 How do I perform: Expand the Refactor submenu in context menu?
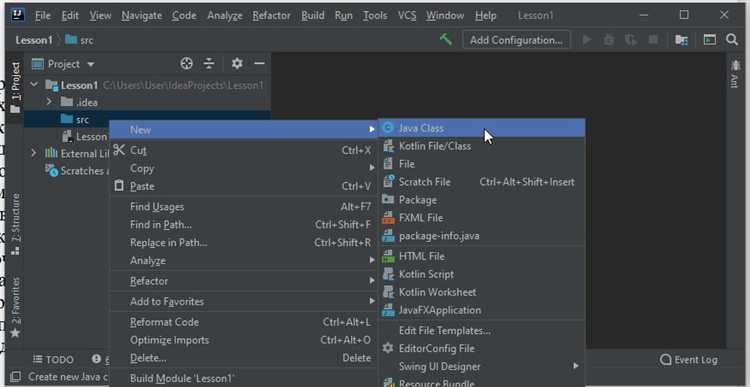pos(243,281)
